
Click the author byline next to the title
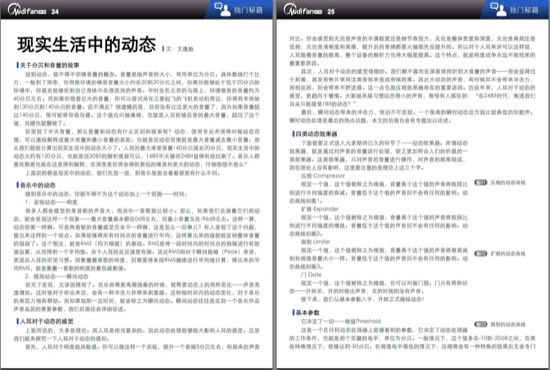pyautogui.click(x=180, y=49)
